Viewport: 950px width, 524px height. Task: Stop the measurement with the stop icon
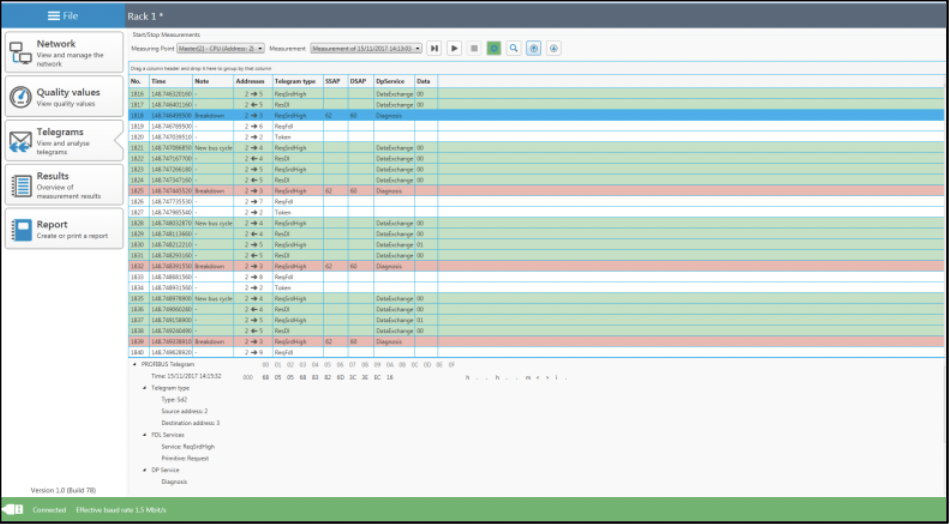coord(474,48)
